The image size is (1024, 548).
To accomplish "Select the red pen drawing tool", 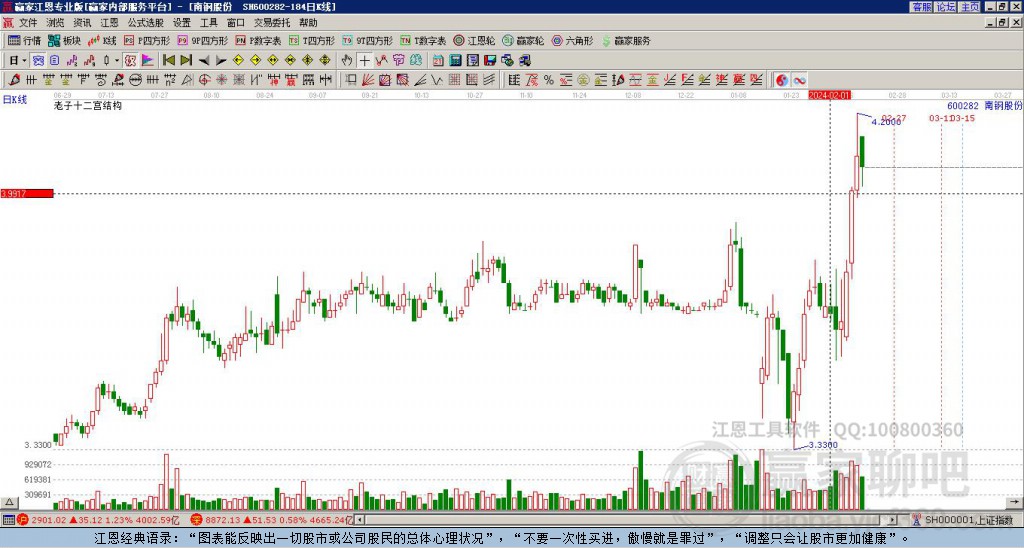I will [x=14, y=80].
